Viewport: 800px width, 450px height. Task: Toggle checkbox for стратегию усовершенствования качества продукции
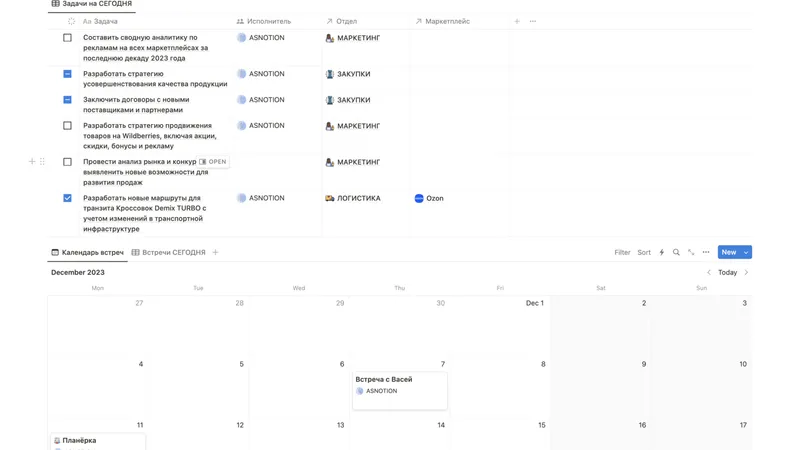(67, 74)
